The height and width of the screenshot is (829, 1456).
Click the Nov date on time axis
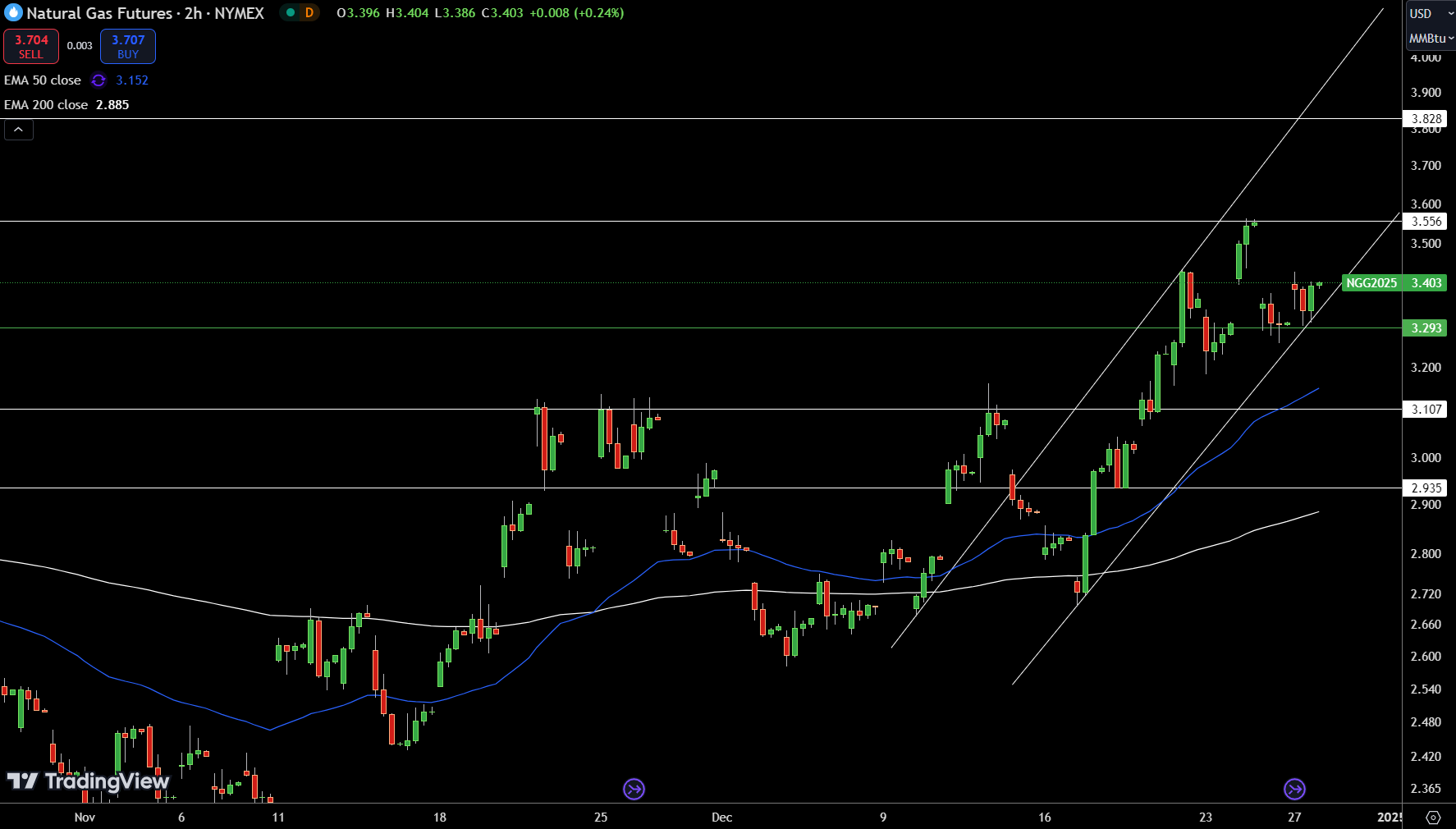85,818
